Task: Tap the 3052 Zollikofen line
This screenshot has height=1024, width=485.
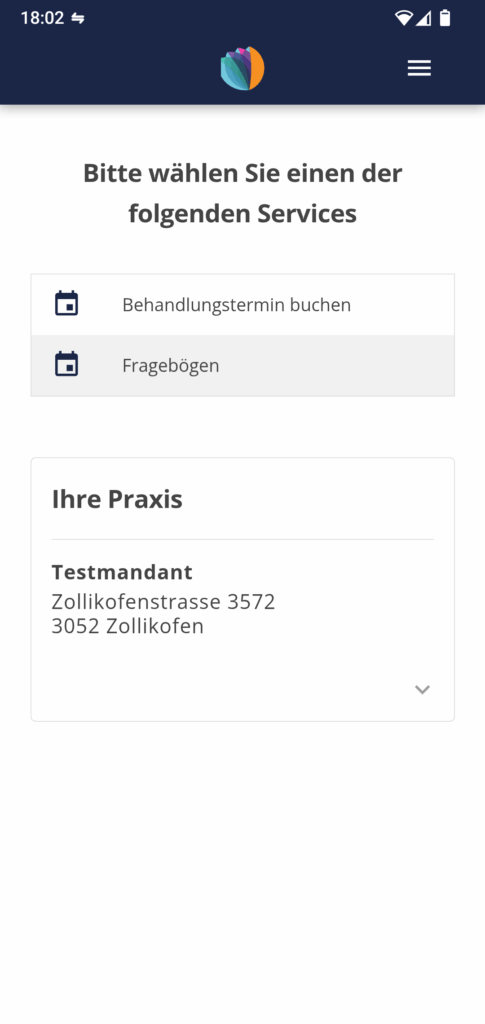Action: click(127, 626)
